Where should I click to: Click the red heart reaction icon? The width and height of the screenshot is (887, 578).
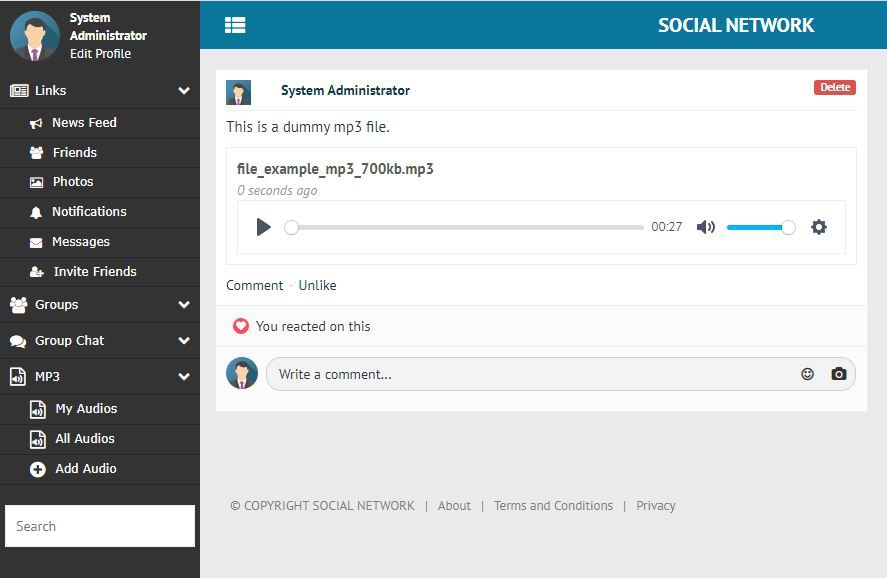240,326
